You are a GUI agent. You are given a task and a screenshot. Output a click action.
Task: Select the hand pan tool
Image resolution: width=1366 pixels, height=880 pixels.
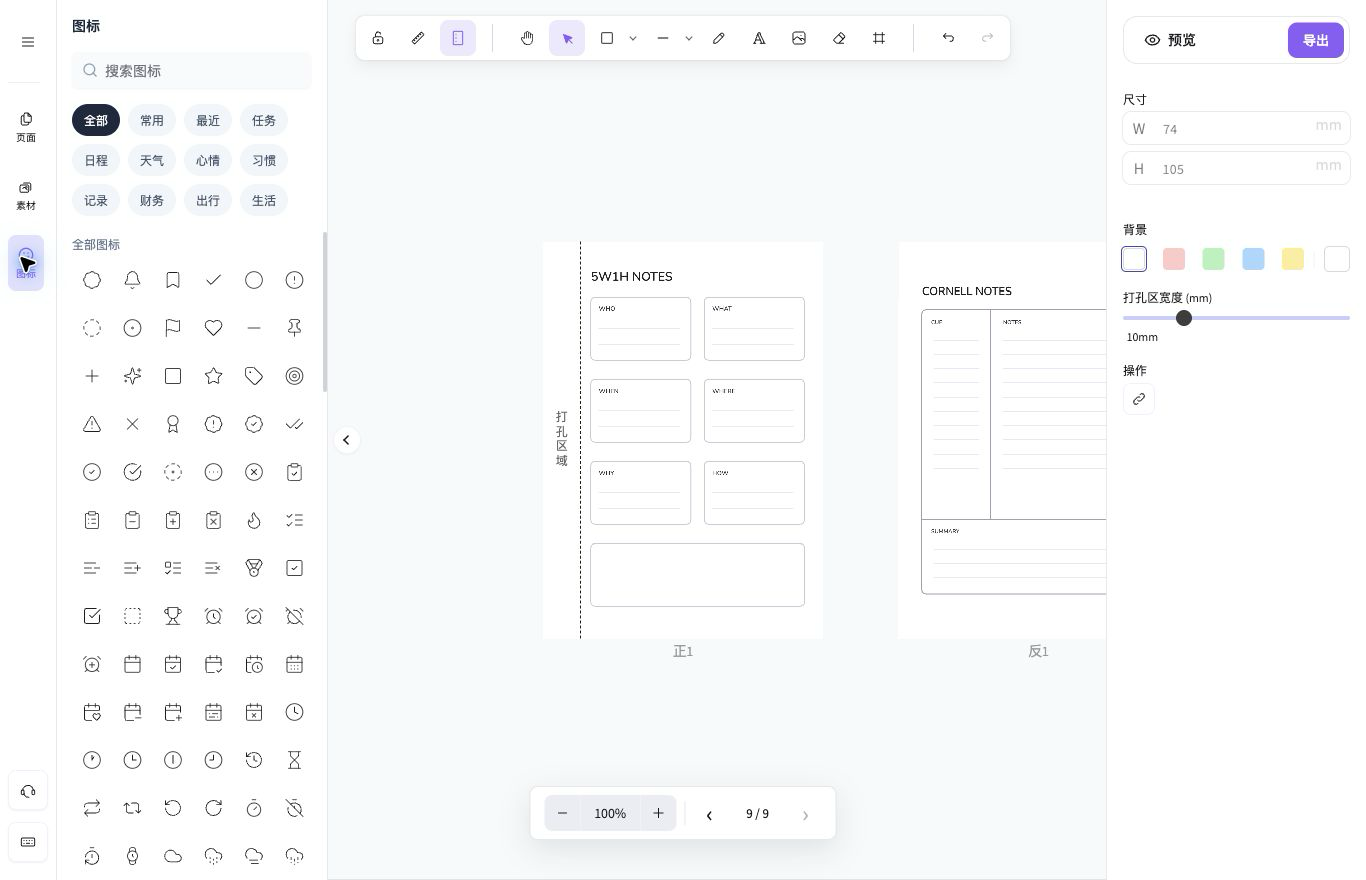coord(527,38)
